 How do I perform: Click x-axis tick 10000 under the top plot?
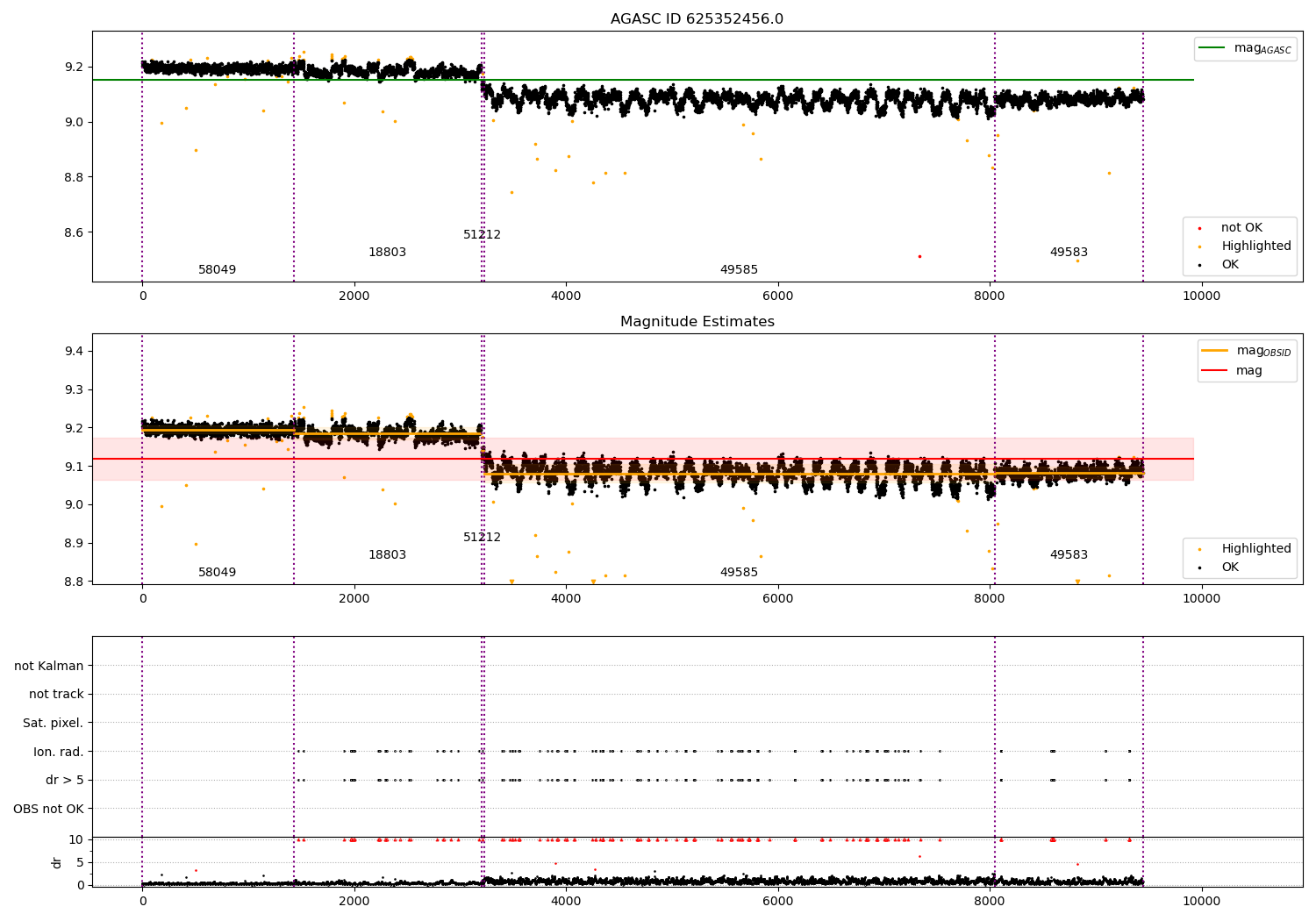(1201, 296)
